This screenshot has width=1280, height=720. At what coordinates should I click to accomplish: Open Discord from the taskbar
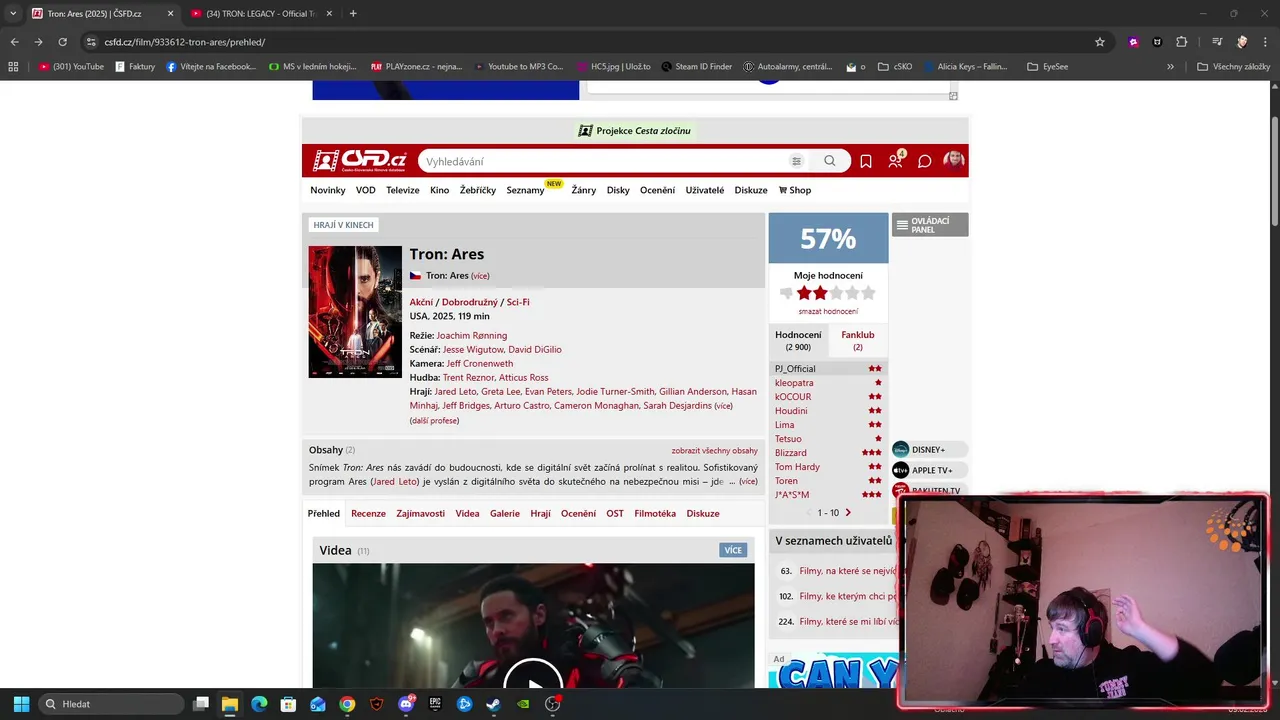click(406, 704)
